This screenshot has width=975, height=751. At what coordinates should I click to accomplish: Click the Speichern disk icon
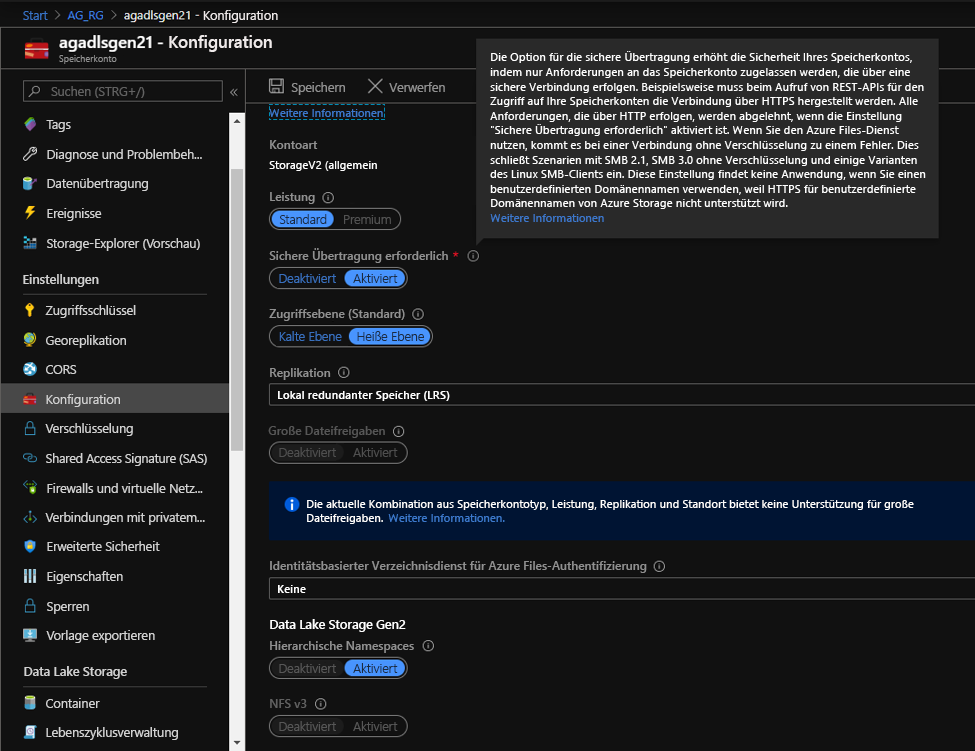[x=276, y=86]
